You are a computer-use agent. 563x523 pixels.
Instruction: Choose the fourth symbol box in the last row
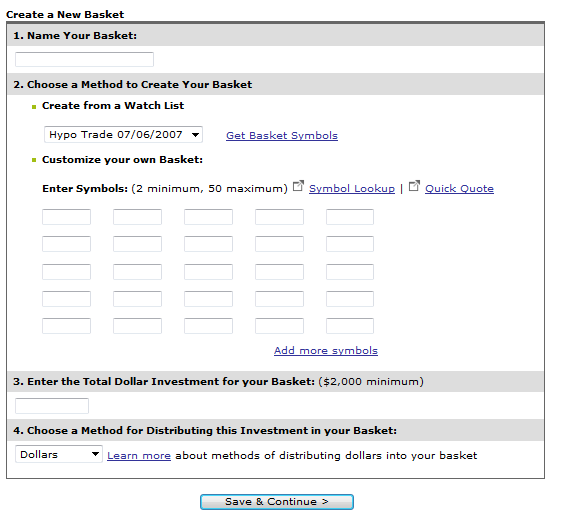[279, 326]
